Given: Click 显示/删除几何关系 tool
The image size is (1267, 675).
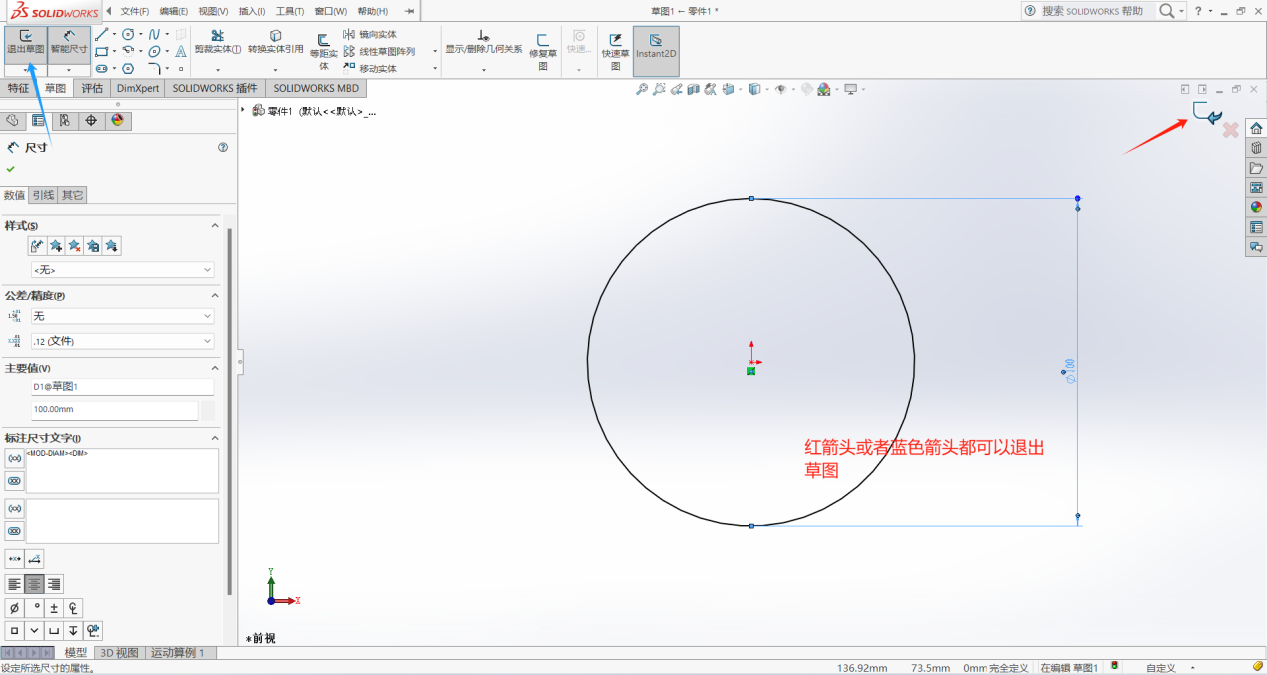Looking at the screenshot, I should pyautogui.click(x=484, y=42).
